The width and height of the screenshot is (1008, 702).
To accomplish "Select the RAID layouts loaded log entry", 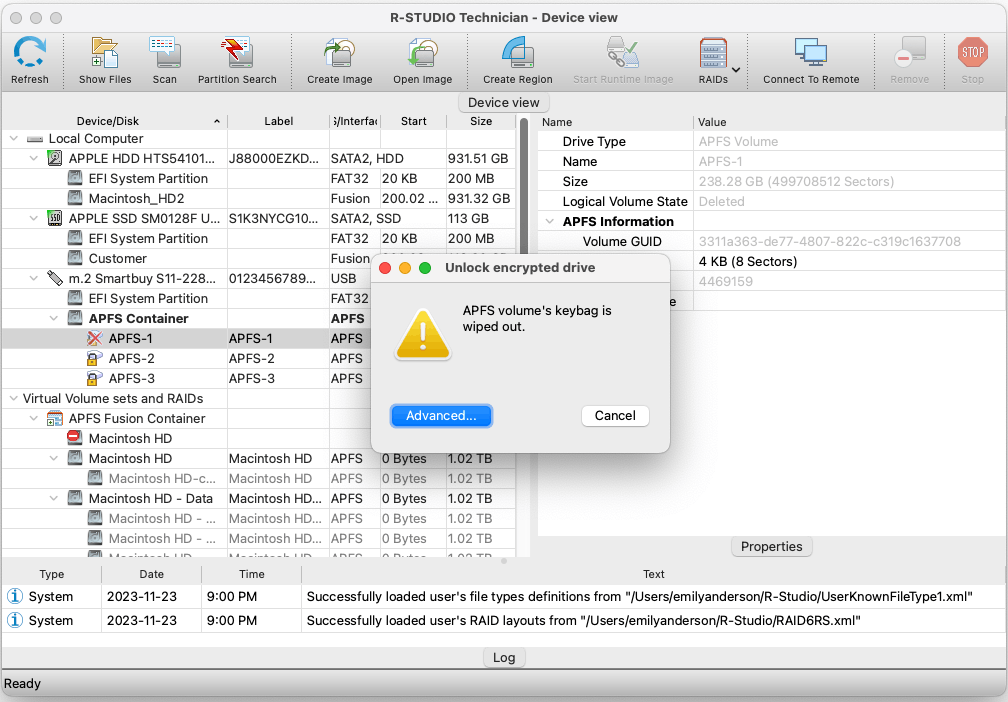I will pos(504,620).
